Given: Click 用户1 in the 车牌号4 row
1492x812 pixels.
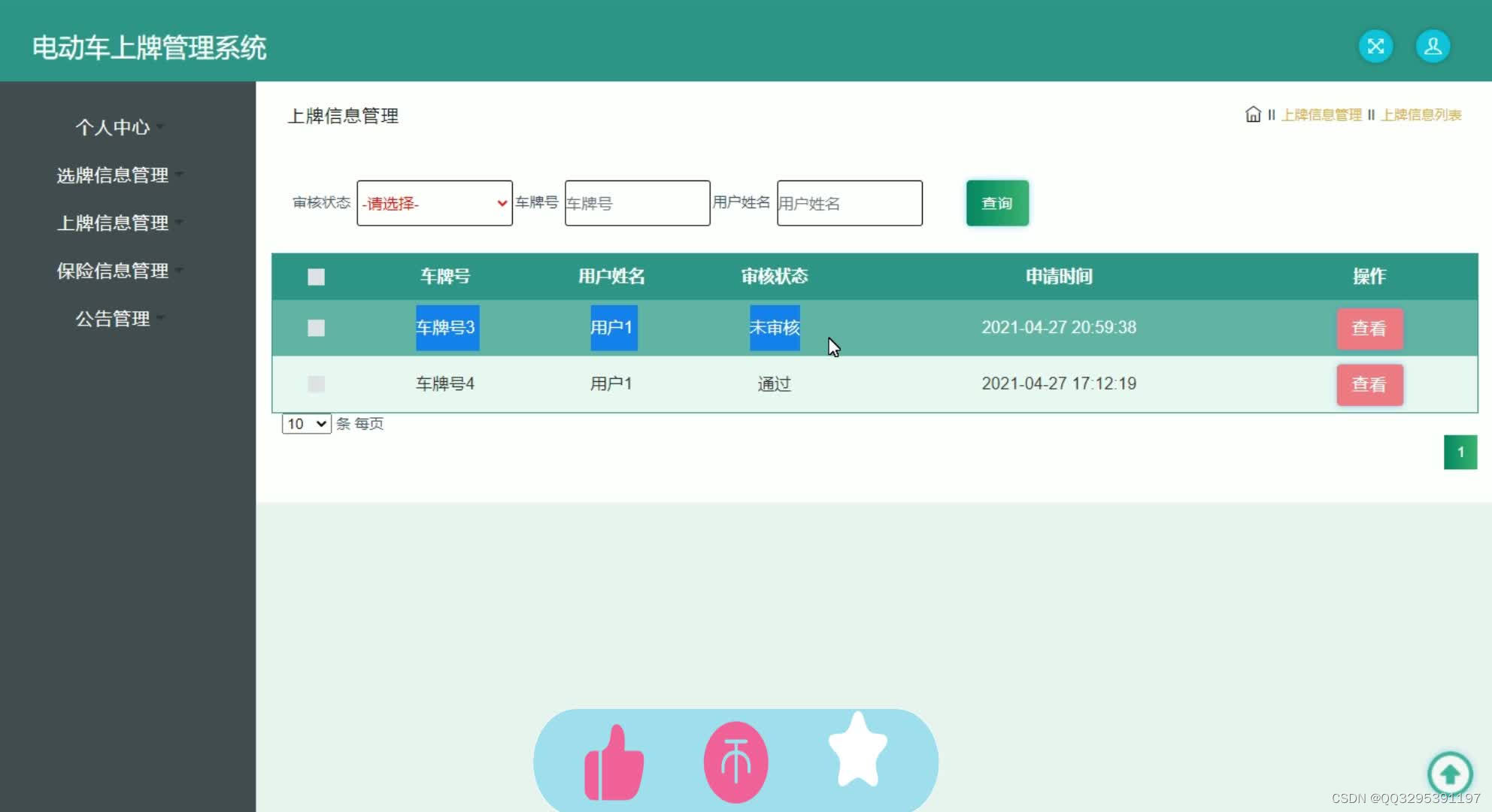Looking at the screenshot, I should click(x=611, y=384).
